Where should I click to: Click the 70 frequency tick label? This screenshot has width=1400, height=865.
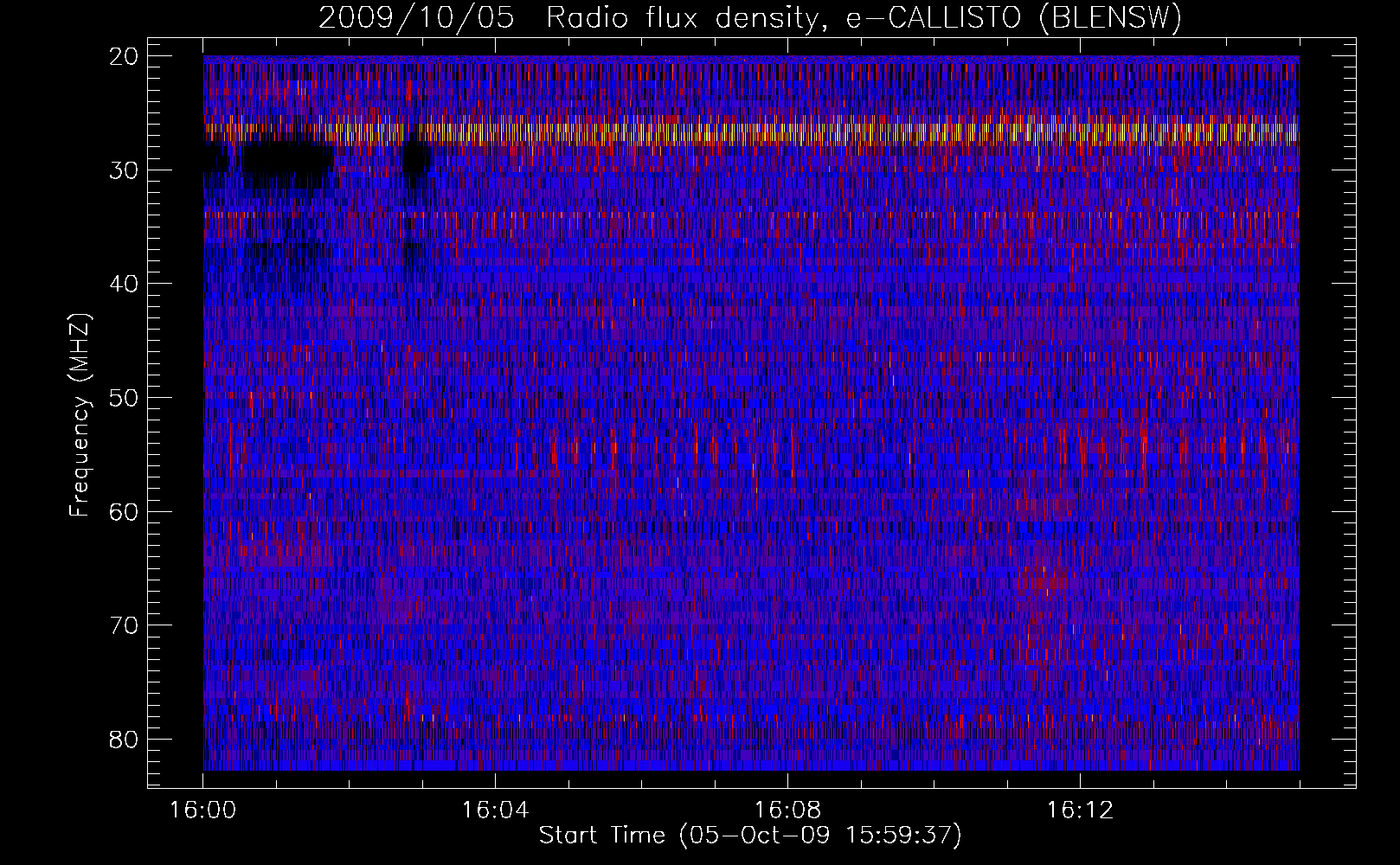click(x=125, y=625)
